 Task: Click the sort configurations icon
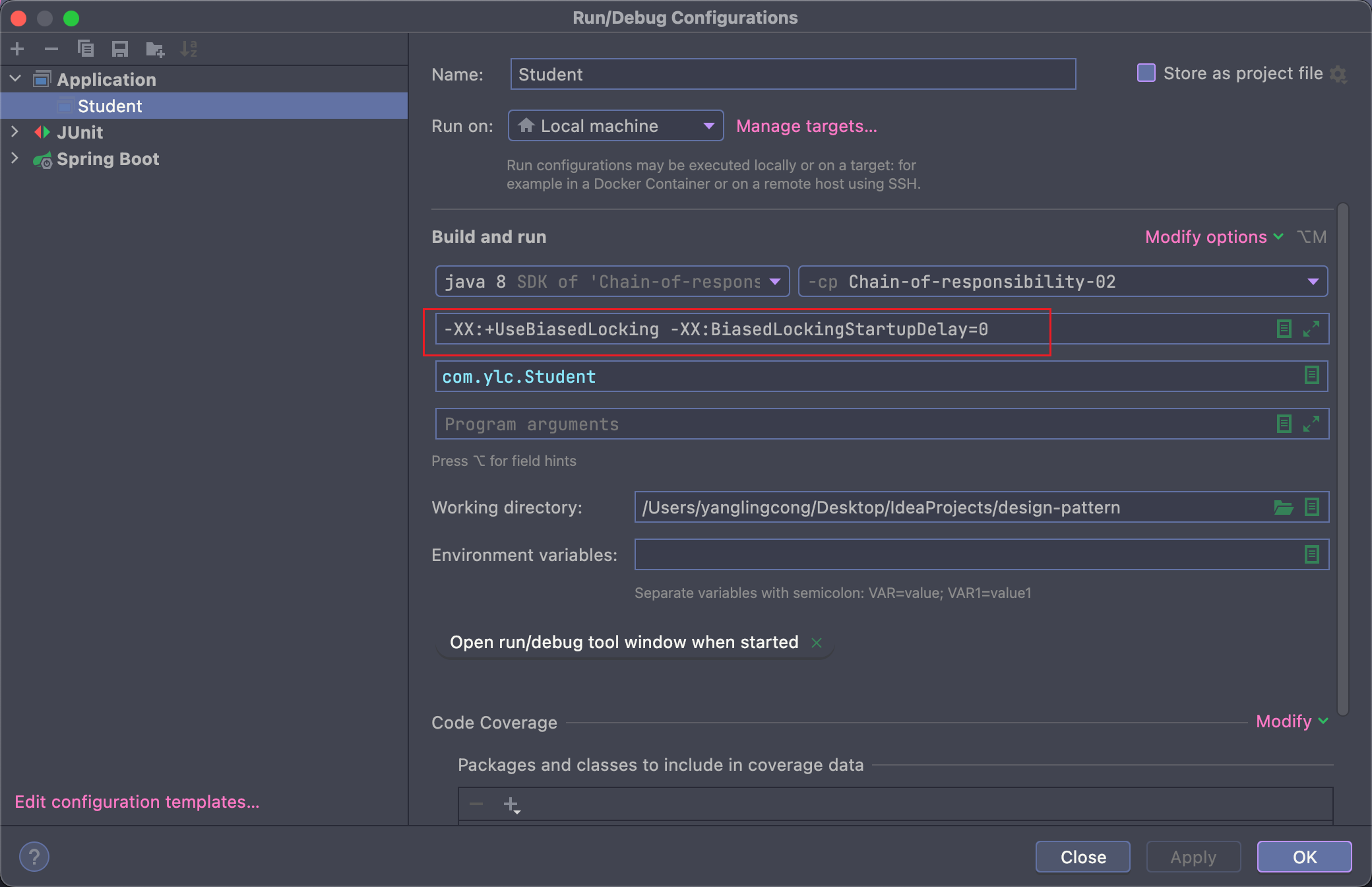[x=191, y=48]
